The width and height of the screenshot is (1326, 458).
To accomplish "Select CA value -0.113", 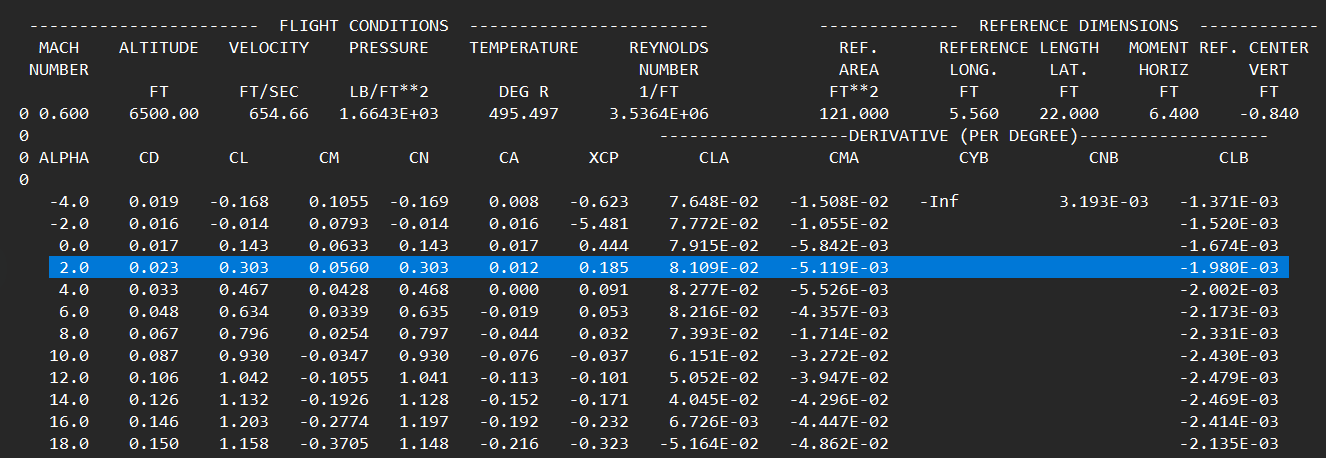I will 509,378.
